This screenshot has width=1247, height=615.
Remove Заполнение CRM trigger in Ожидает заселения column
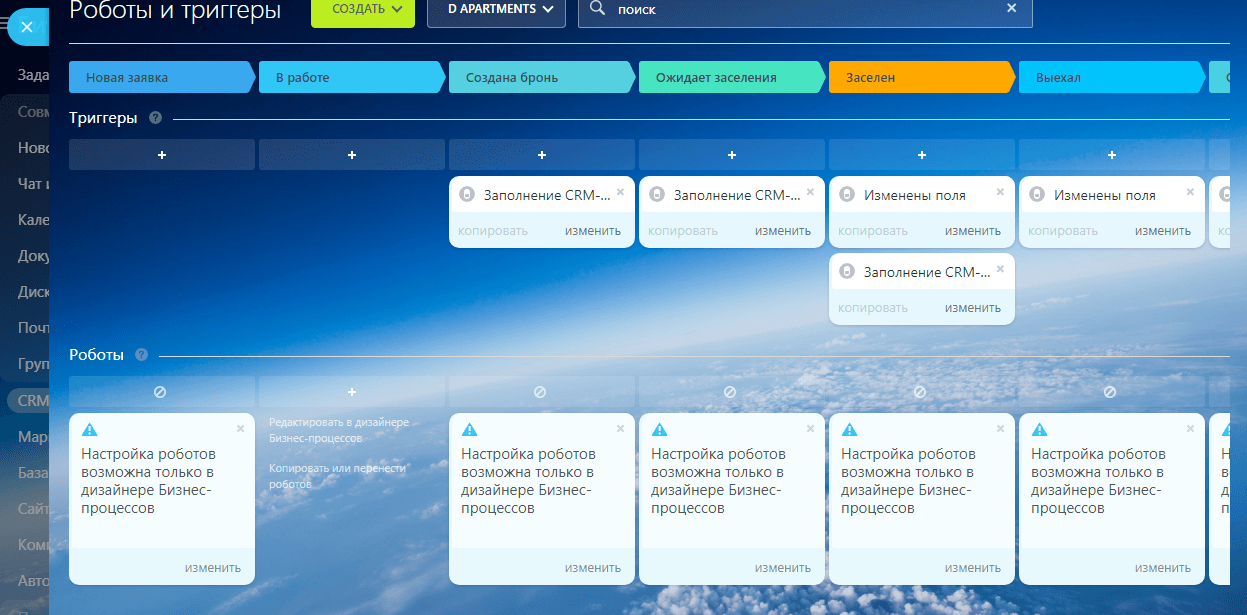810,191
